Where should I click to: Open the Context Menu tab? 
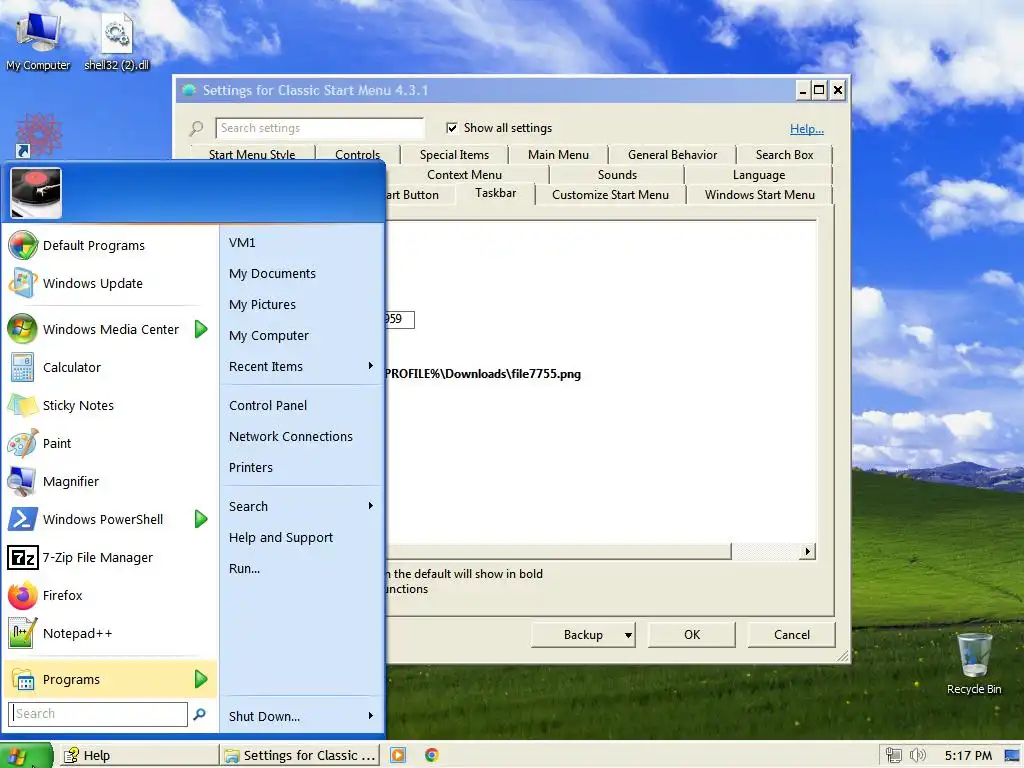[x=464, y=175]
